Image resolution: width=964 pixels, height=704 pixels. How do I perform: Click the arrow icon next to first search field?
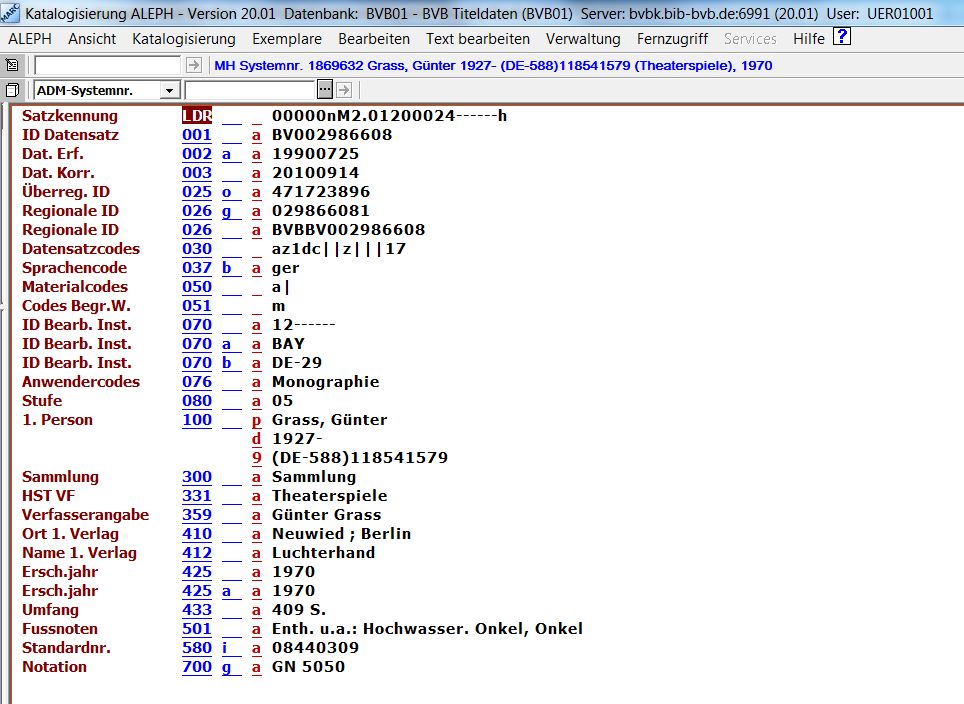194,65
